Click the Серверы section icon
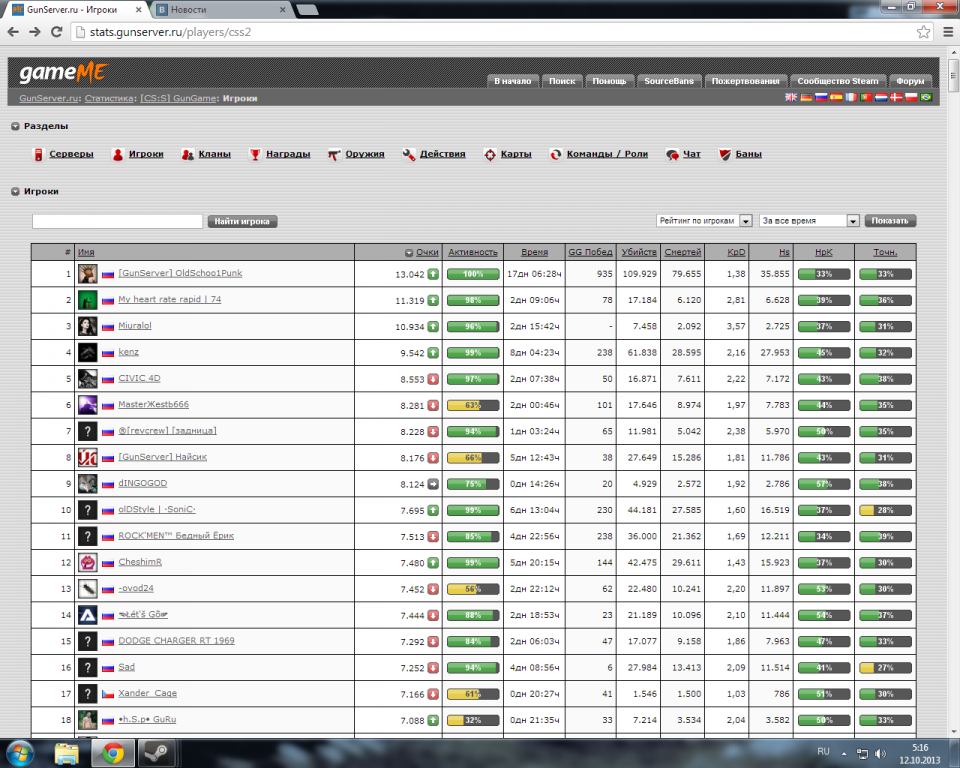The width and height of the screenshot is (960, 768). coord(39,155)
